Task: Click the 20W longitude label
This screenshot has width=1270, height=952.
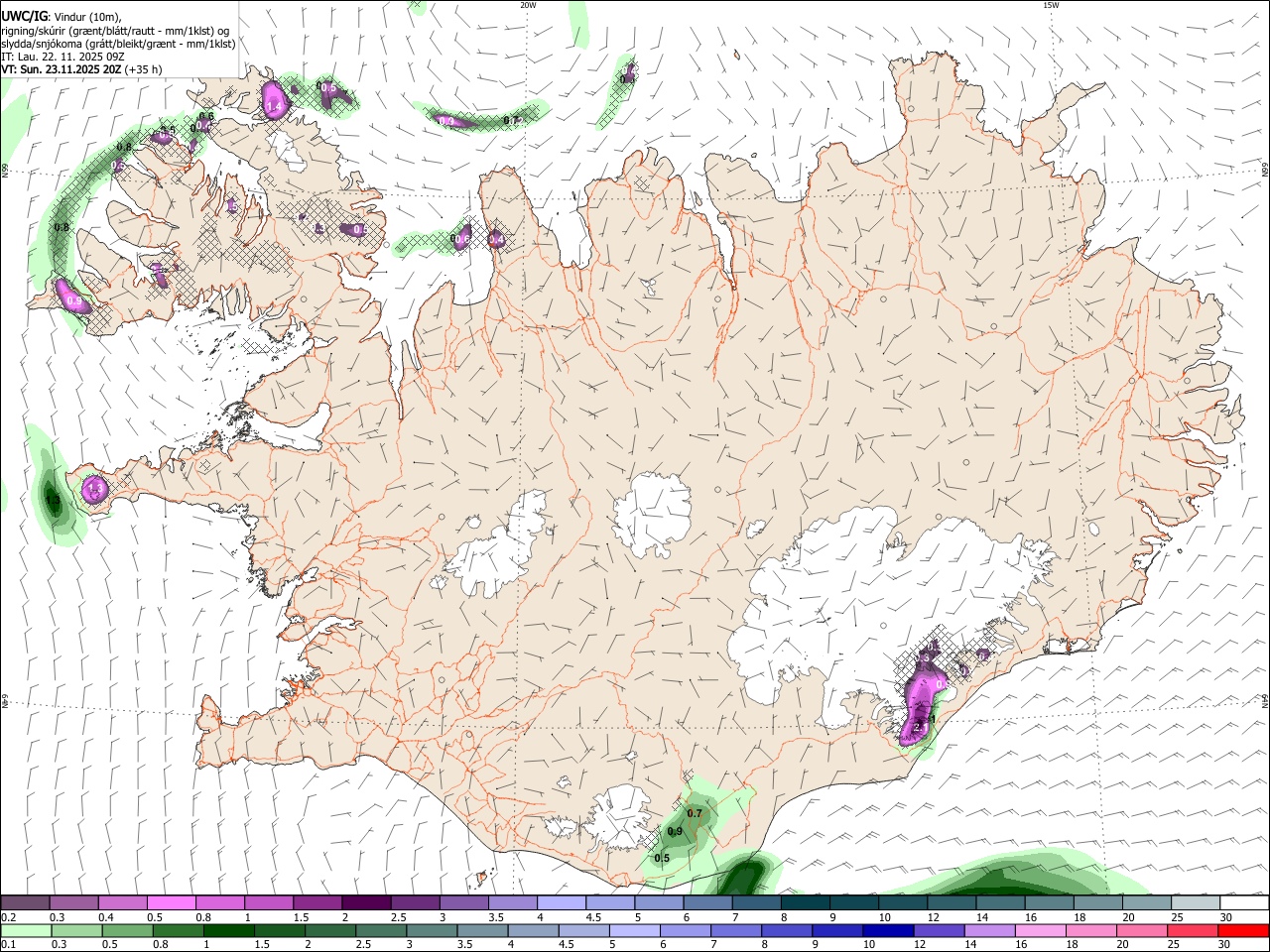Action: [x=528, y=5]
